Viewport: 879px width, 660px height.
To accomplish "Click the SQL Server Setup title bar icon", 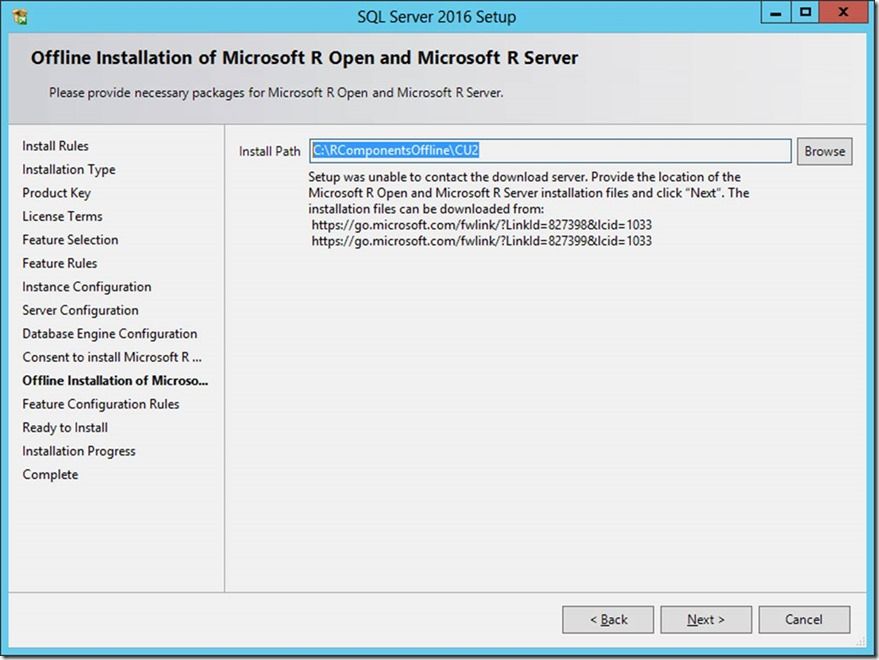I will point(20,17).
